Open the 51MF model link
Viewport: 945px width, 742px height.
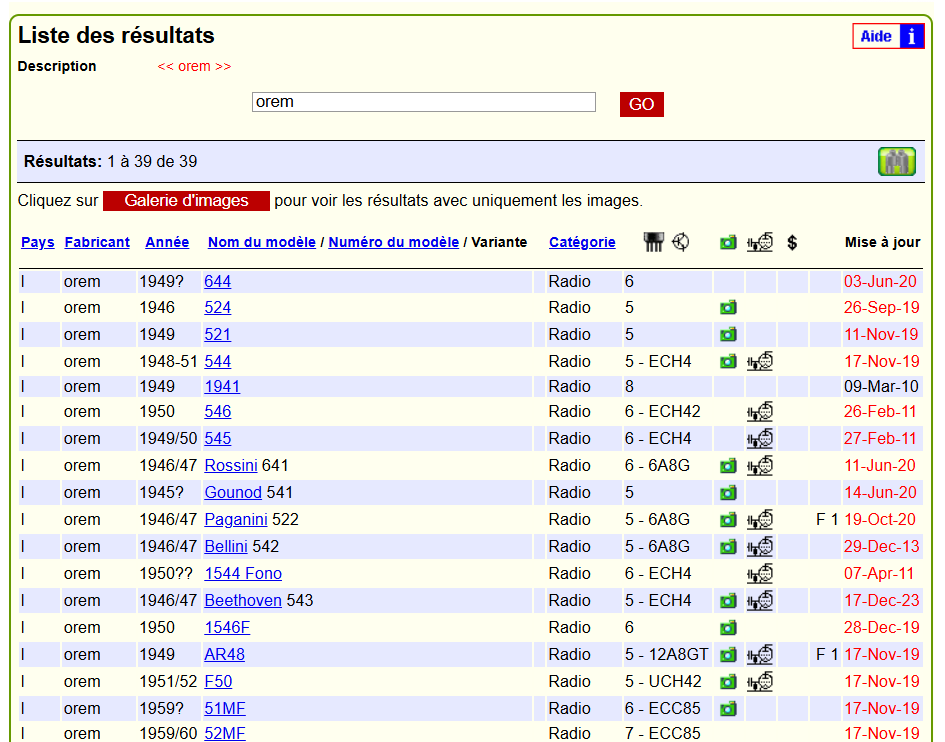coord(225,709)
